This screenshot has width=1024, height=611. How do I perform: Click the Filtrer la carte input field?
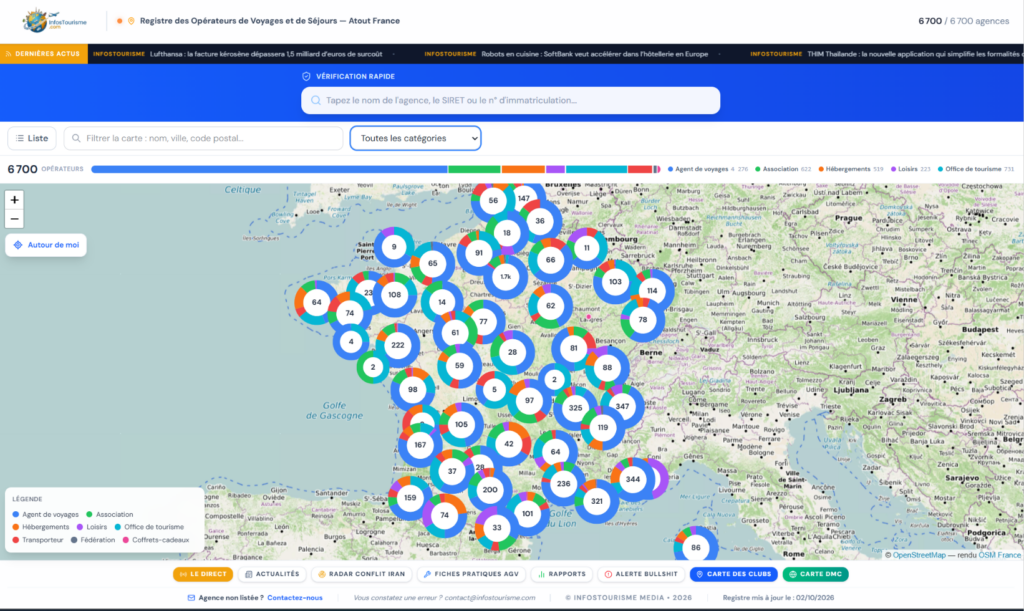[x=203, y=138]
